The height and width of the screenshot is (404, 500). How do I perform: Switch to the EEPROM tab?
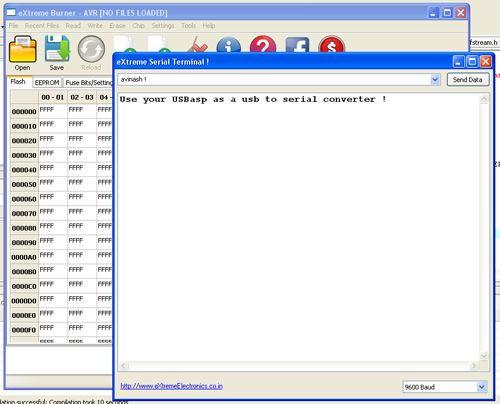pos(47,83)
